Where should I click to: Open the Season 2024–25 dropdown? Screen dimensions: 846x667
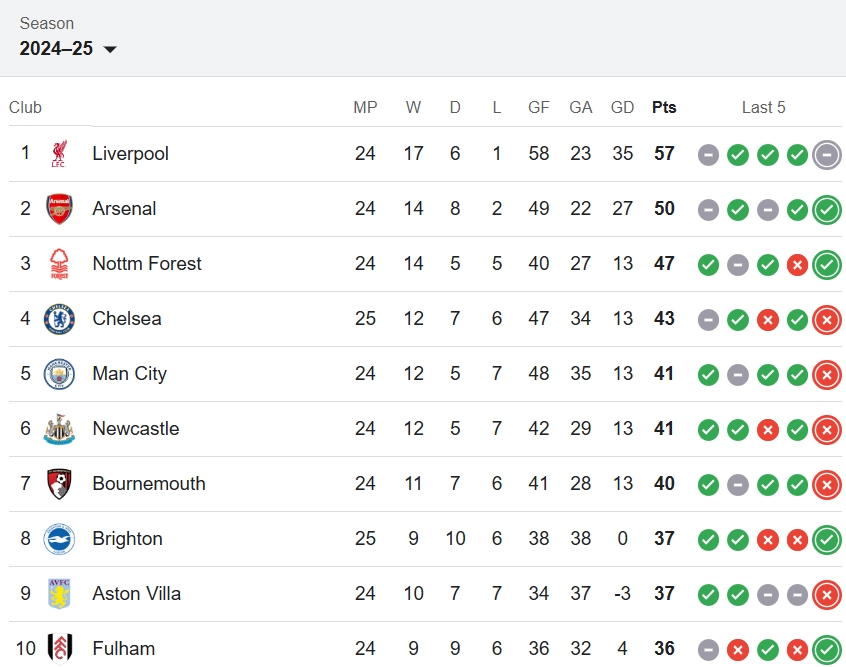click(x=68, y=49)
